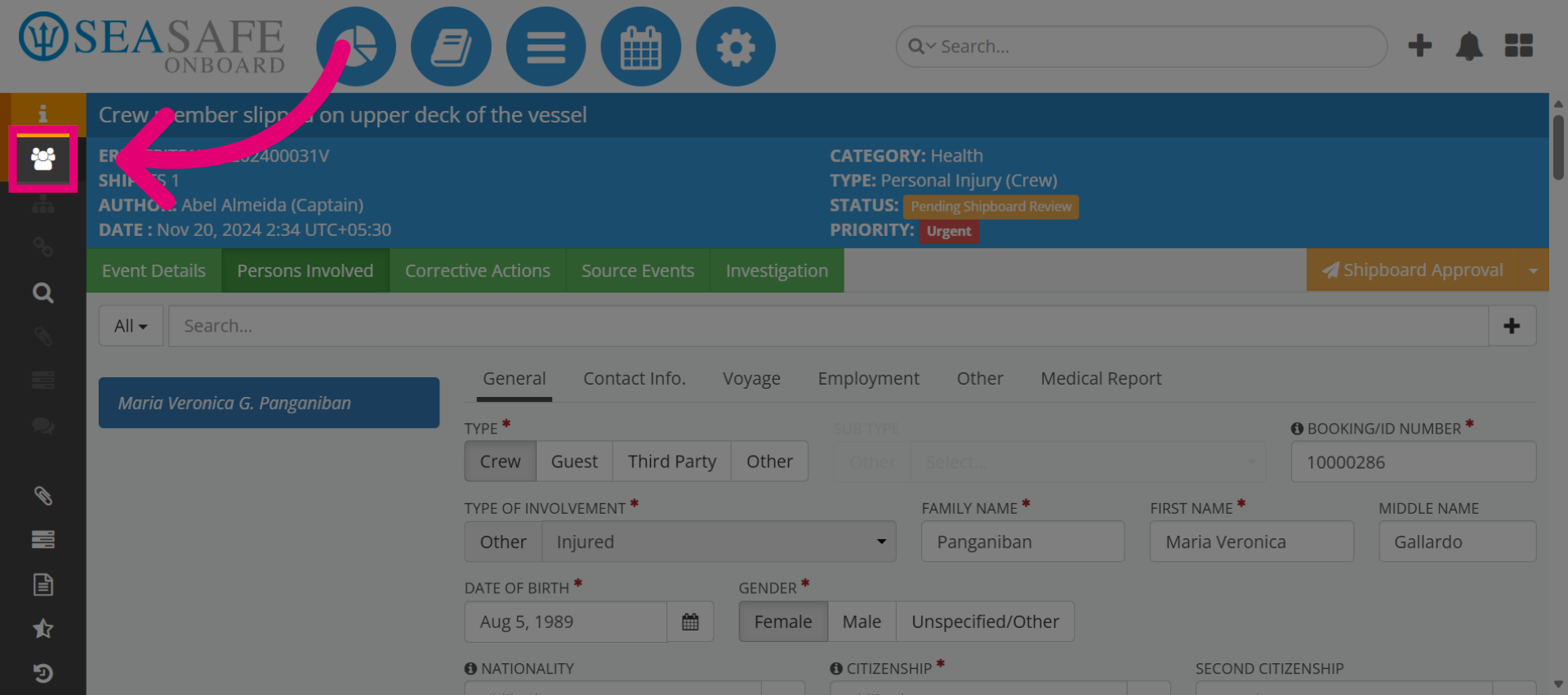This screenshot has width=1568, height=695.
Task: Open the apps grid icon
Action: click(x=1518, y=46)
